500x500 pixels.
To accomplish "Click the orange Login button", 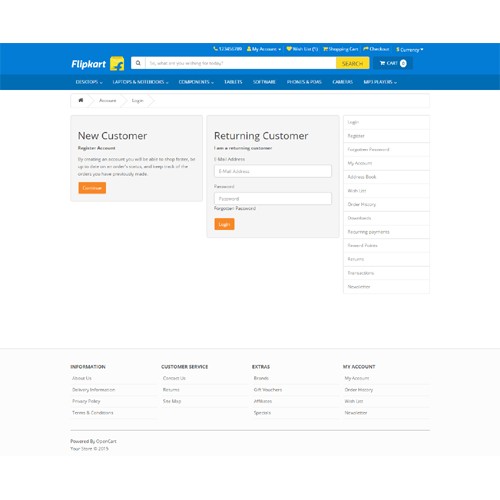I will (224, 224).
